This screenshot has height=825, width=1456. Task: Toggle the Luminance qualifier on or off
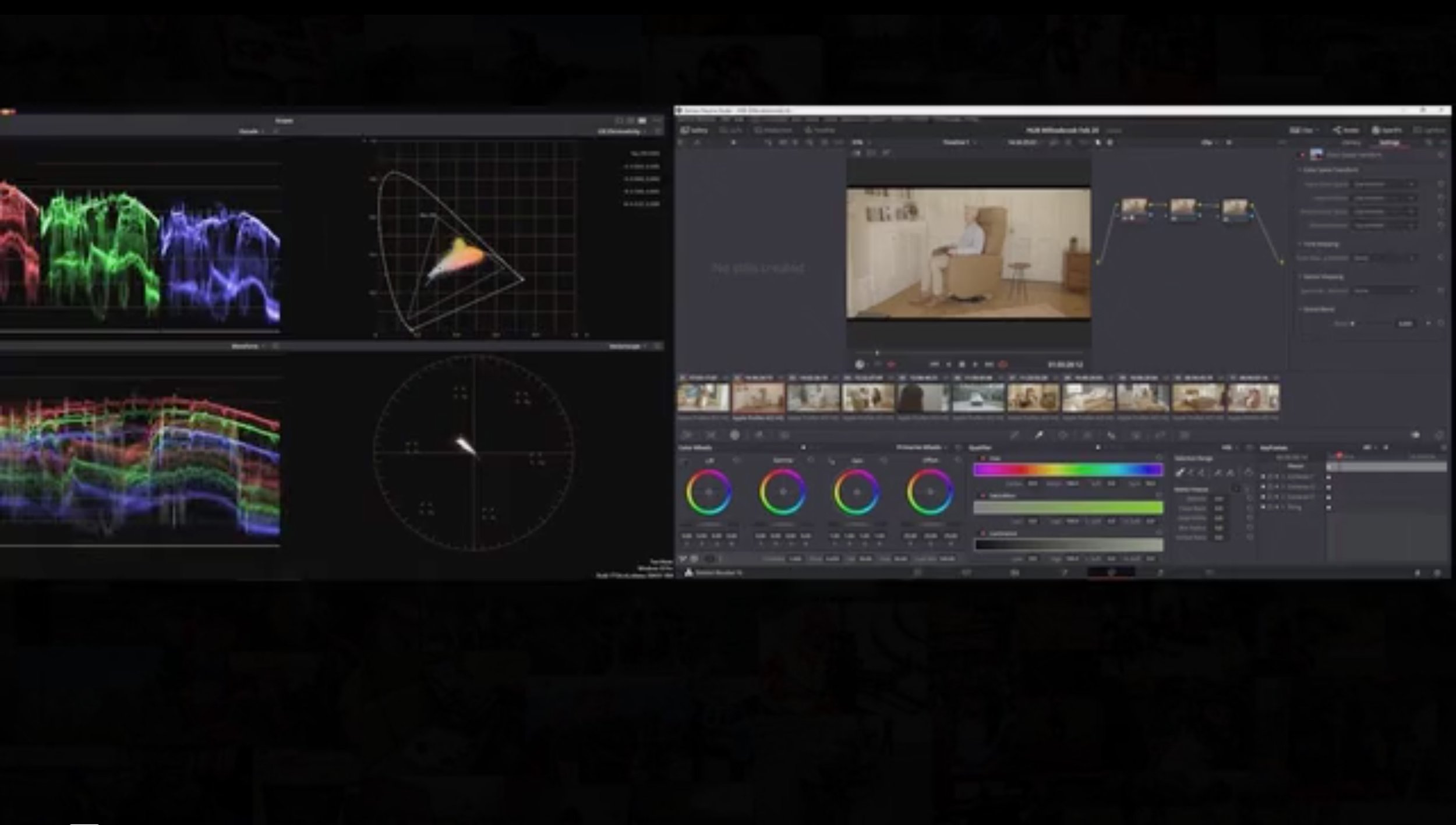tap(984, 533)
